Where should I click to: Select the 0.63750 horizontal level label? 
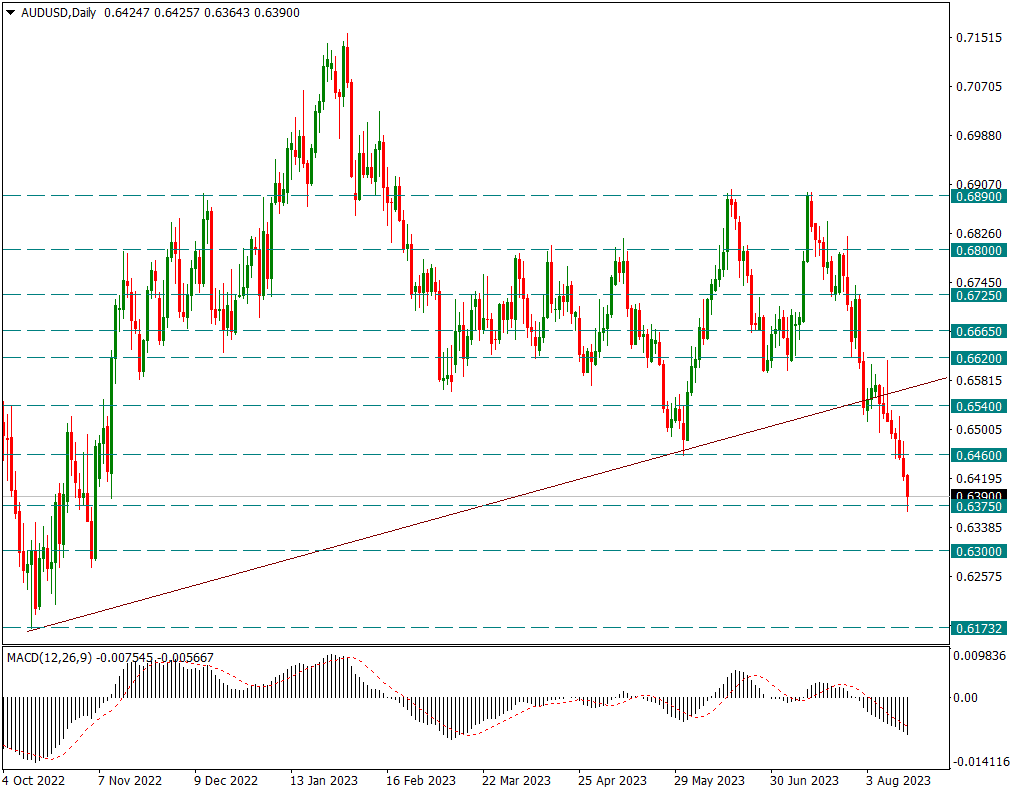[979, 507]
